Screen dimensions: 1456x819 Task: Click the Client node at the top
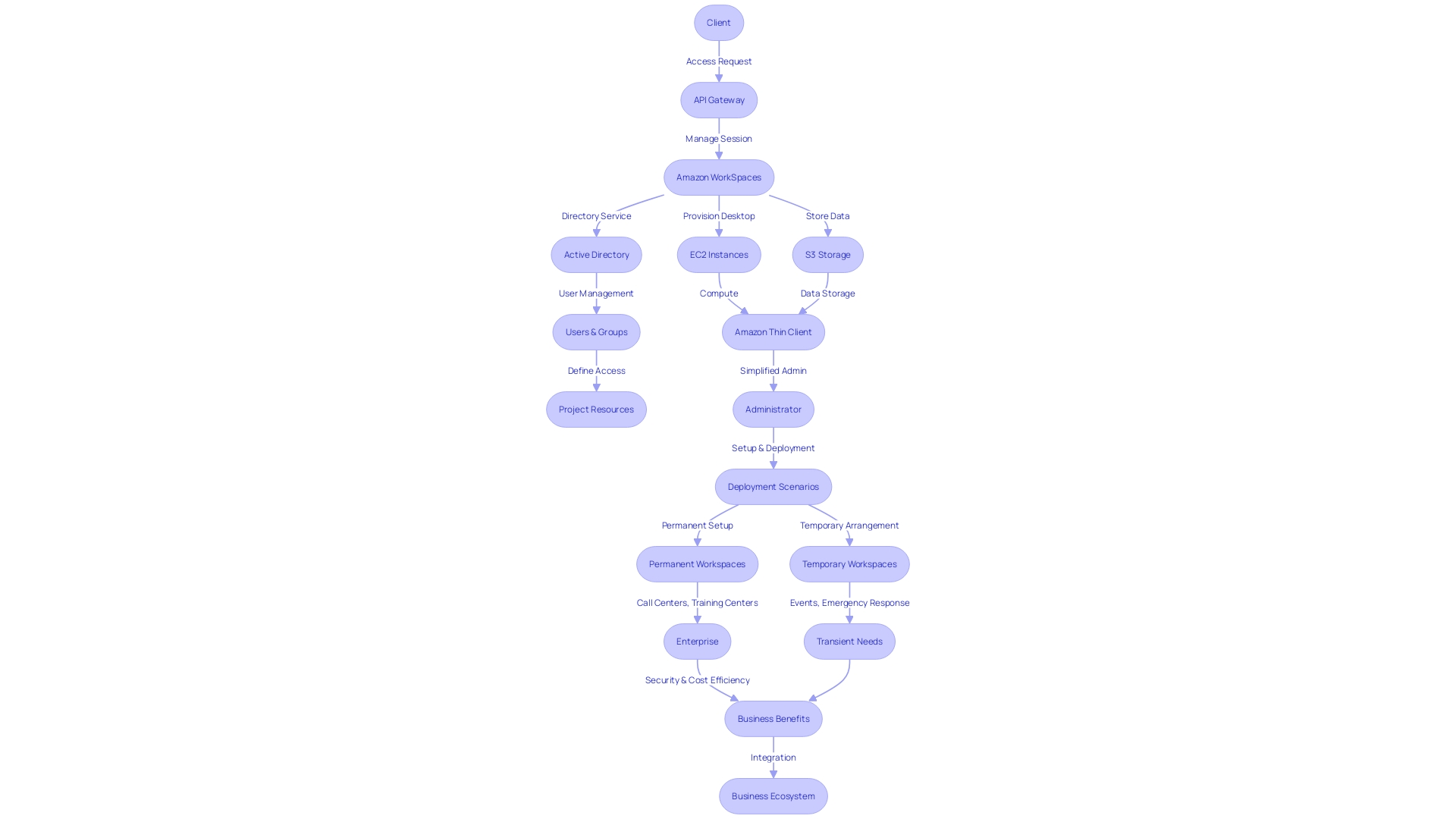[x=718, y=22]
